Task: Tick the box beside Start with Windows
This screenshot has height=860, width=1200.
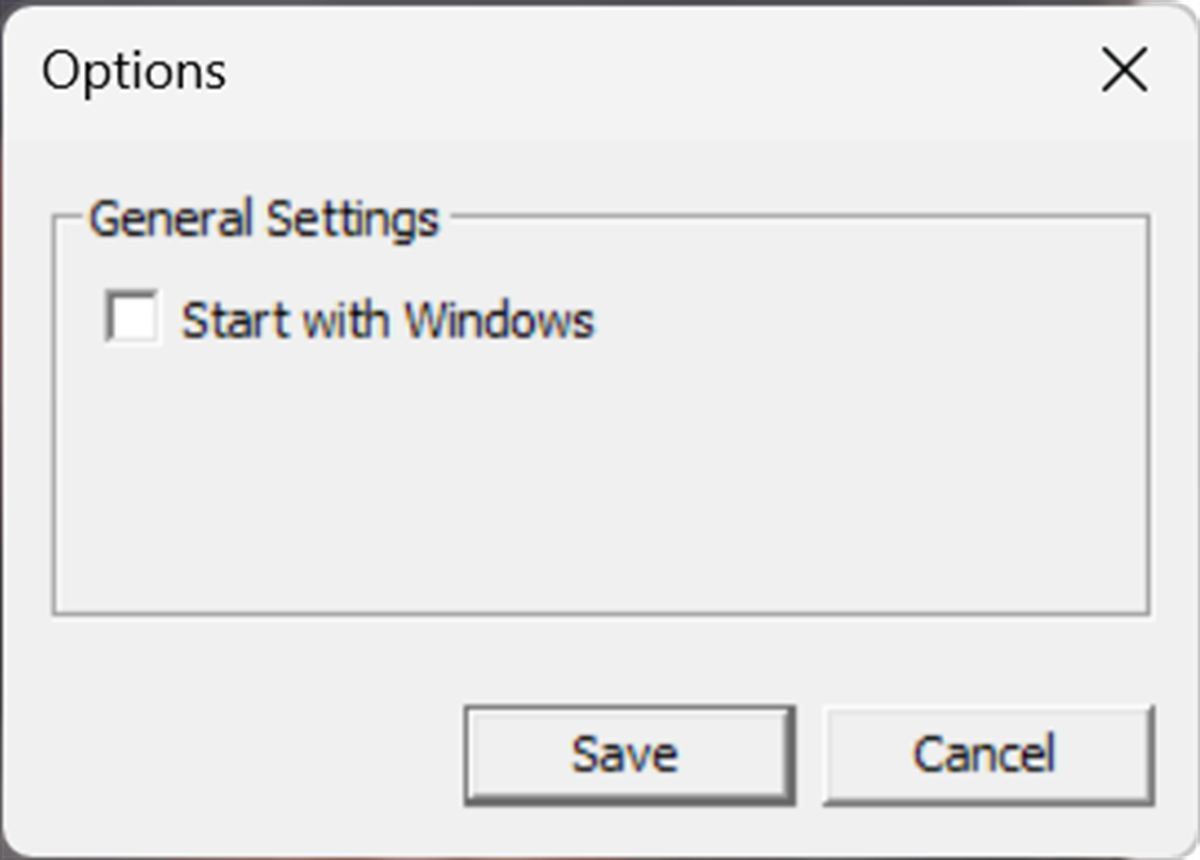Action: point(132,318)
